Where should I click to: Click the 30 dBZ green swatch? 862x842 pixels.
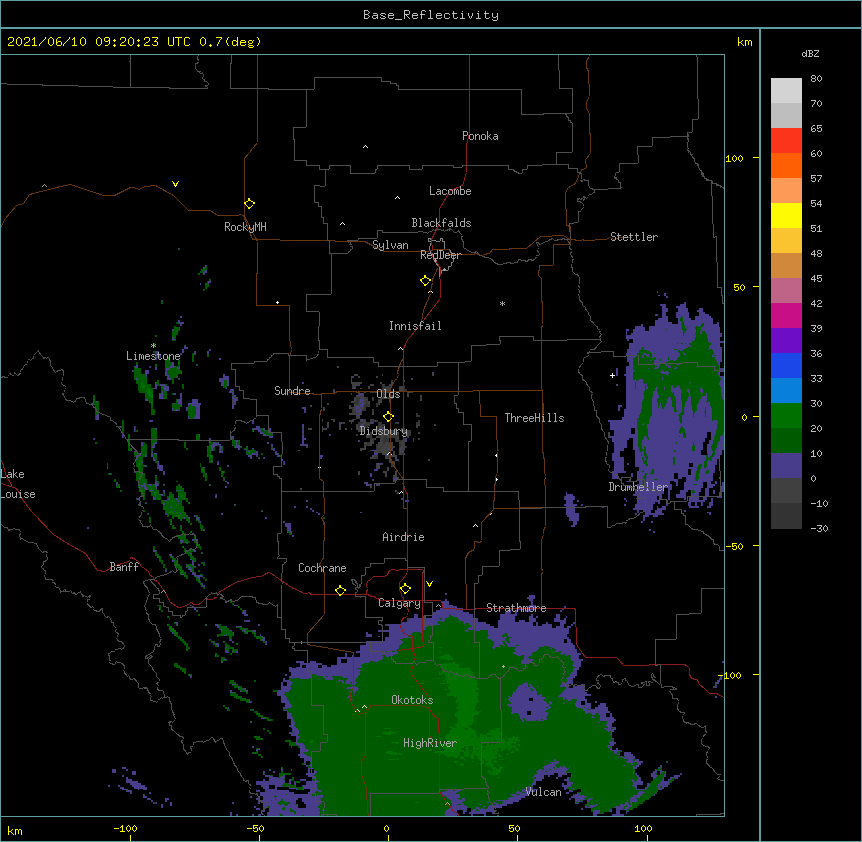[x=786, y=416]
